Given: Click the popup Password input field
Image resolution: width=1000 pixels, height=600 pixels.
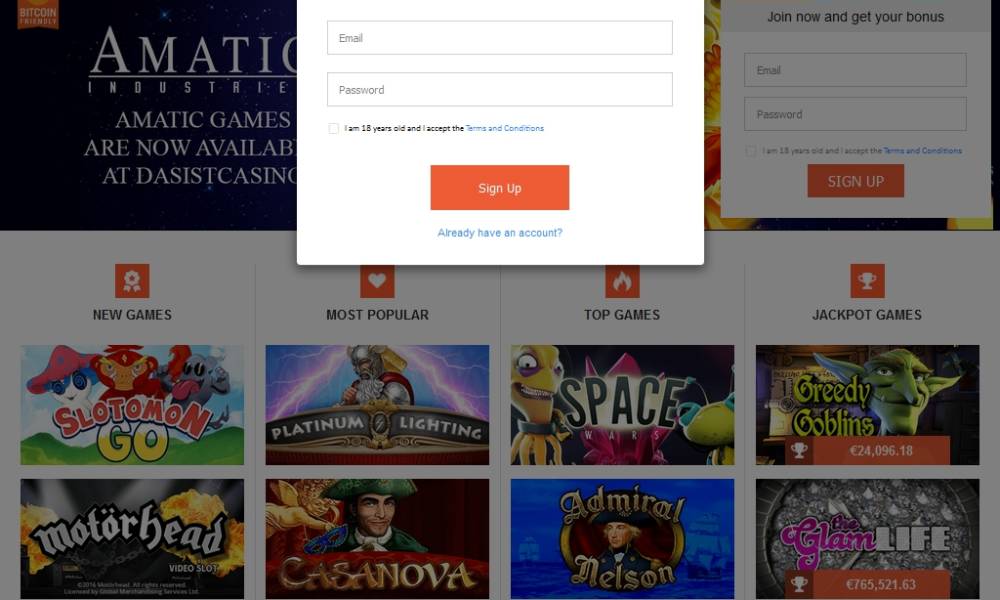Looking at the screenshot, I should click(499, 89).
